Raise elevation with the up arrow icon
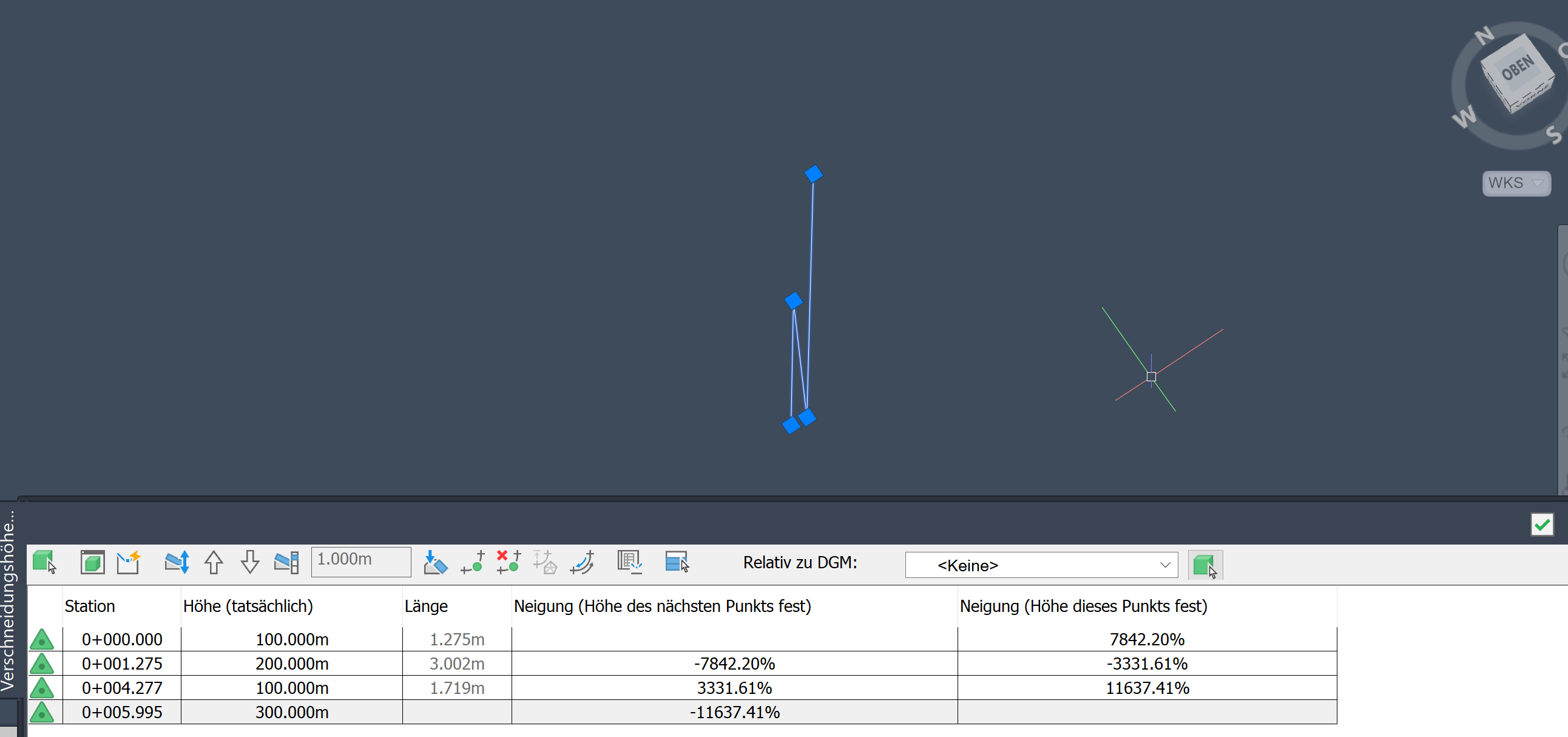This screenshot has width=1568, height=737. [x=214, y=562]
